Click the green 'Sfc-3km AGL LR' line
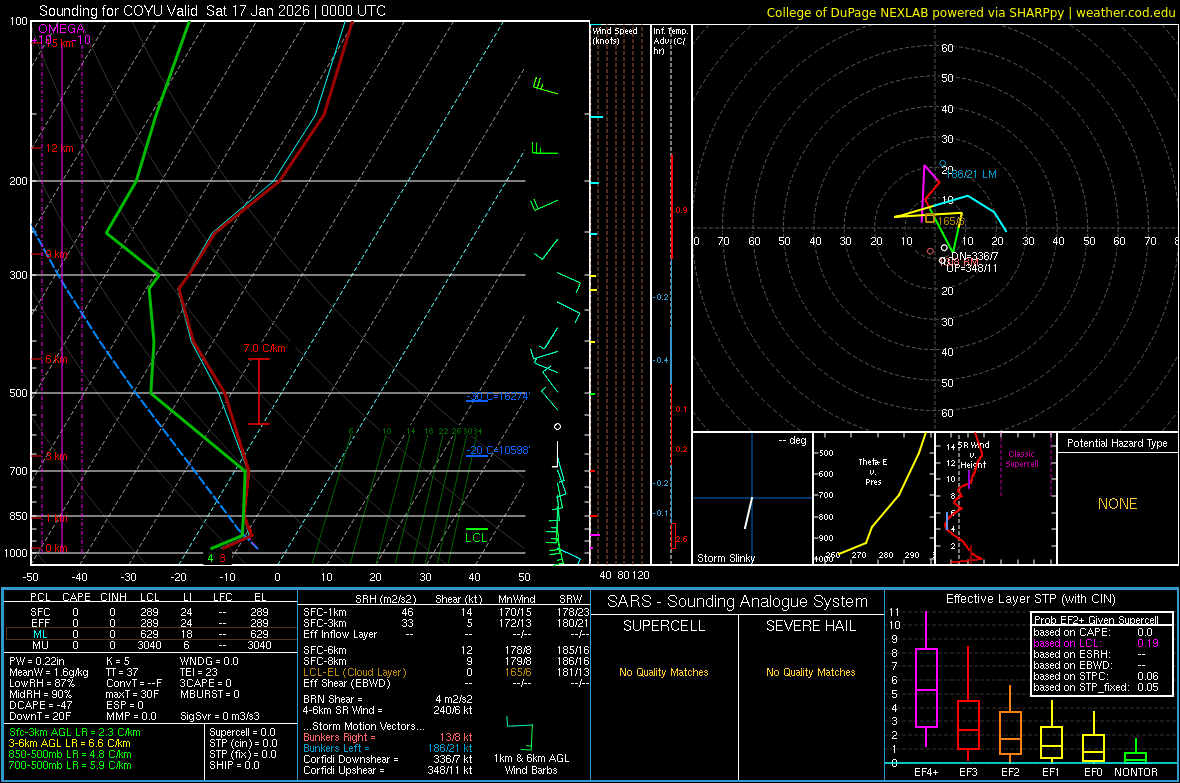Screen dimensions: 1180x783 (x=75, y=732)
